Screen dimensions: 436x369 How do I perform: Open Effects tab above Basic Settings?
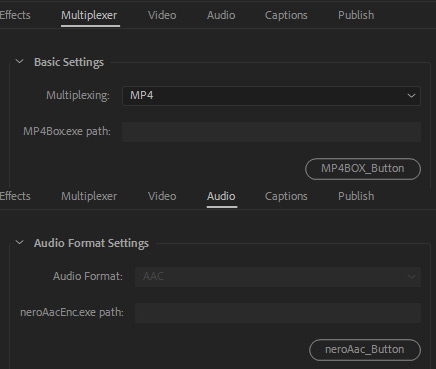15,15
